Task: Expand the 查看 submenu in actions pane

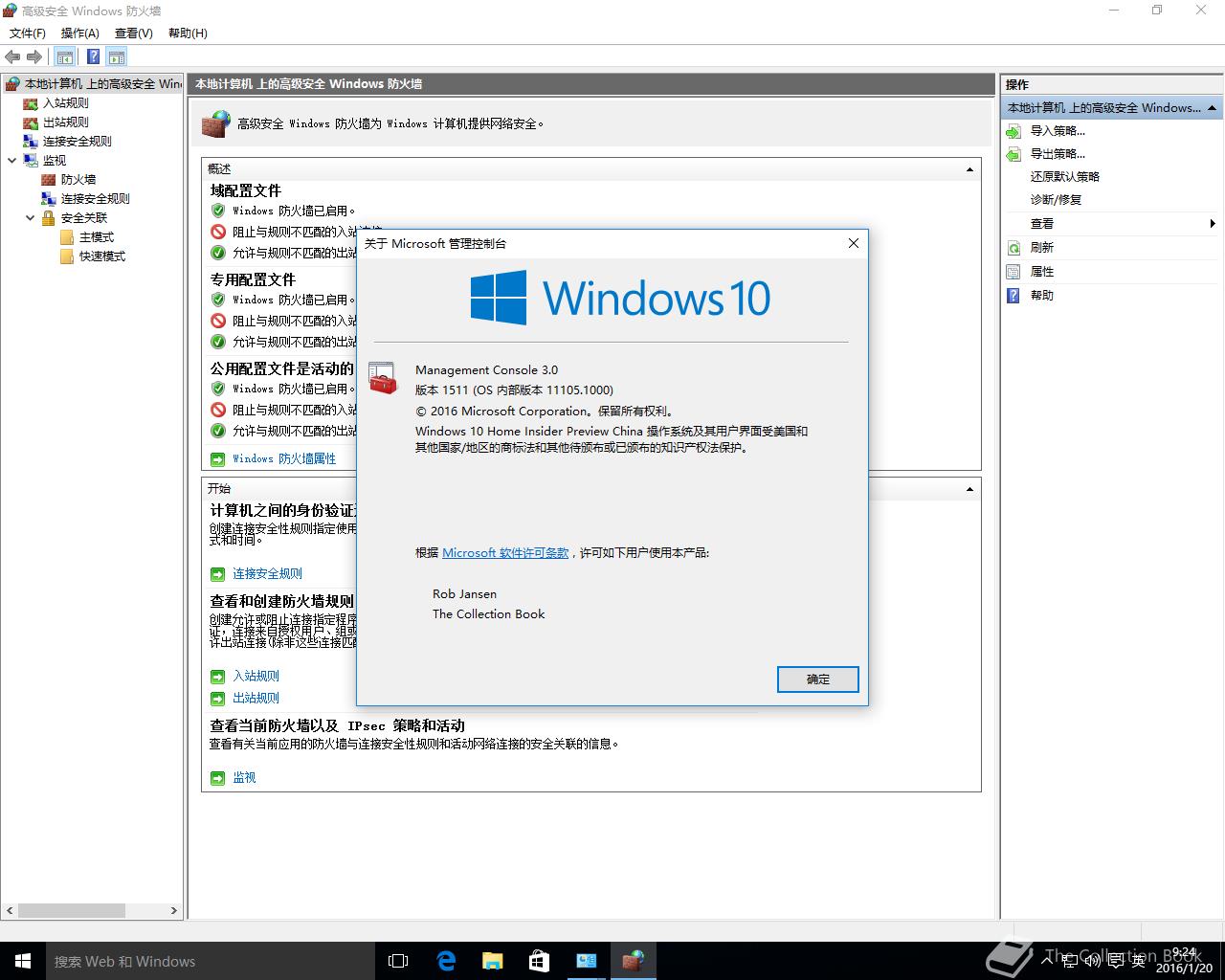Action: 1212,224
